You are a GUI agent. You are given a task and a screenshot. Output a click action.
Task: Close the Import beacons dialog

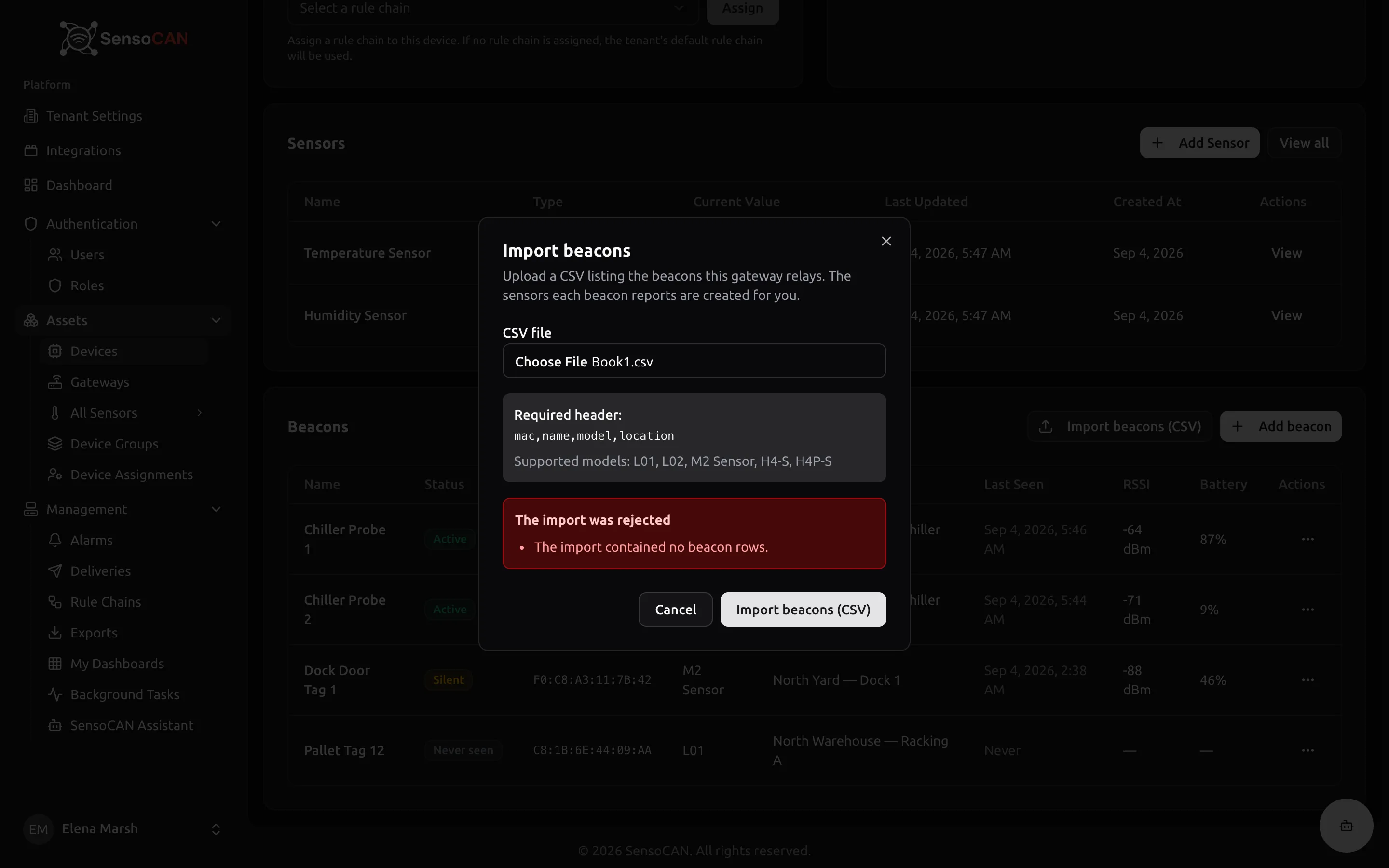coord(886,241)
